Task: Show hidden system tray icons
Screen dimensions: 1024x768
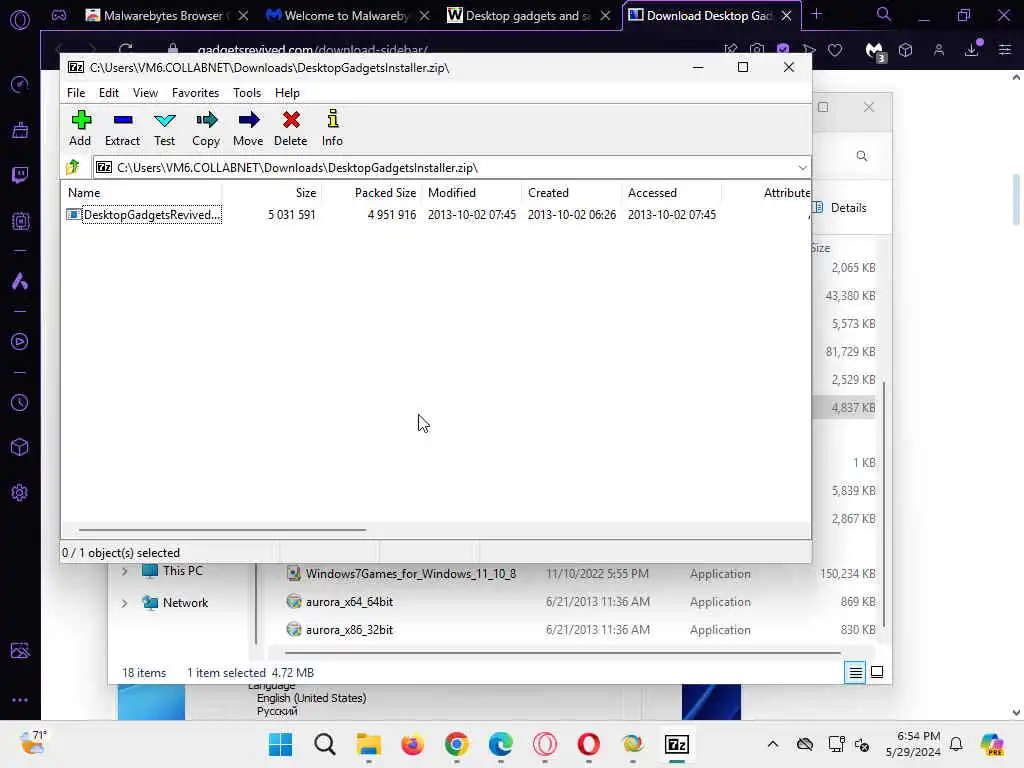Action: [773, 744]
